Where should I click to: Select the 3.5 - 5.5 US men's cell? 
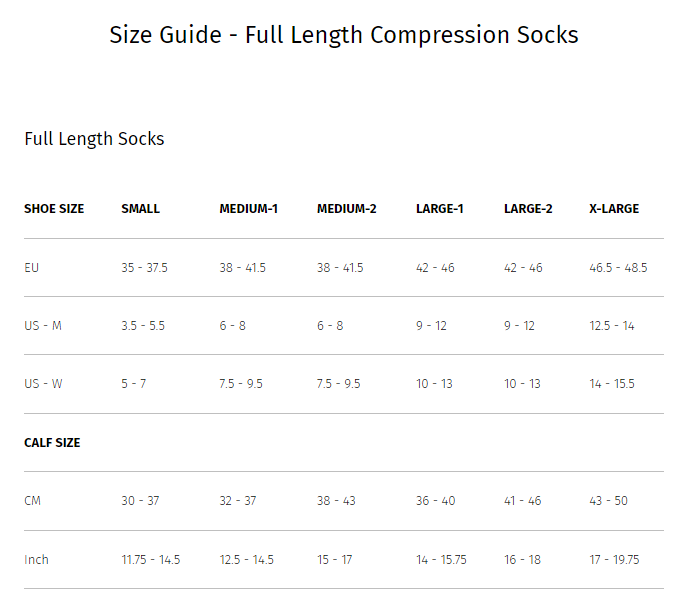coord(143,326)
